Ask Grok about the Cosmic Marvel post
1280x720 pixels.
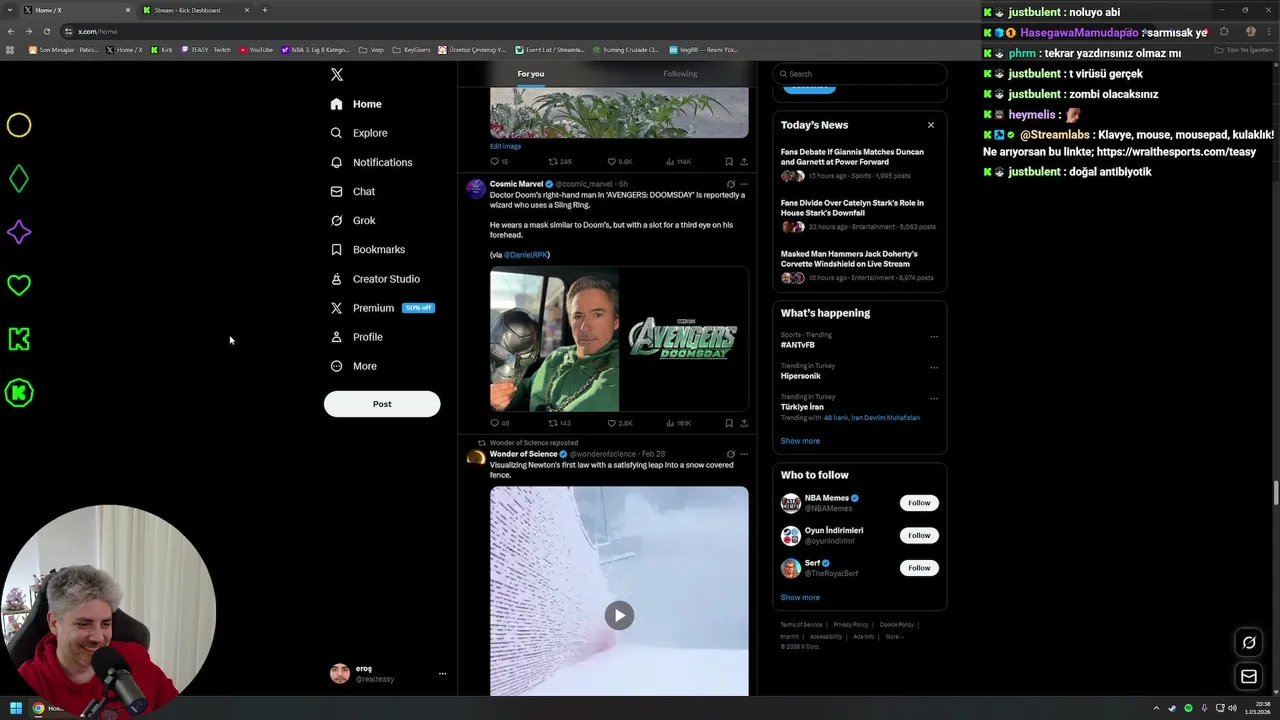pyautogui.click(x=731, y=184)
